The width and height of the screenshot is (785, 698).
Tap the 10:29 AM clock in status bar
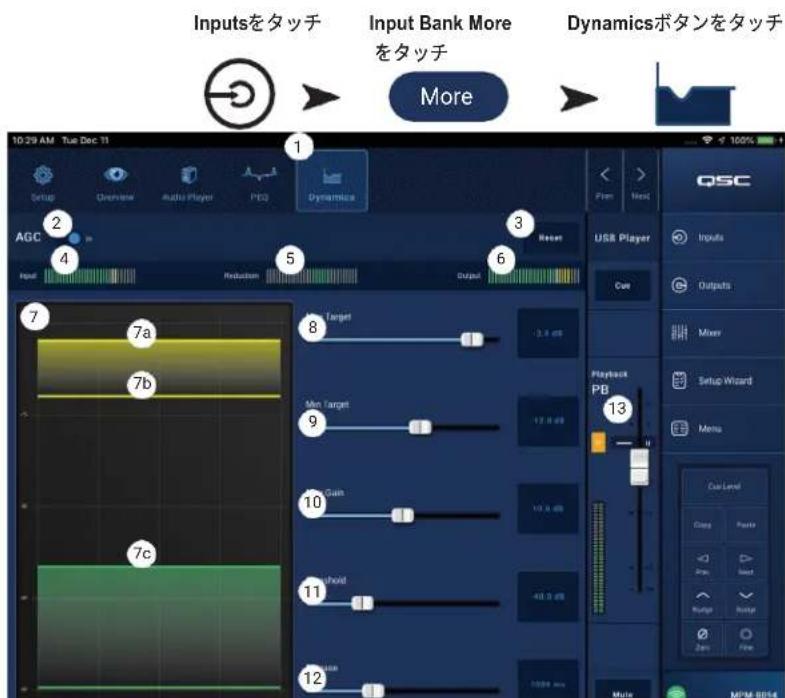click(33, 140)
